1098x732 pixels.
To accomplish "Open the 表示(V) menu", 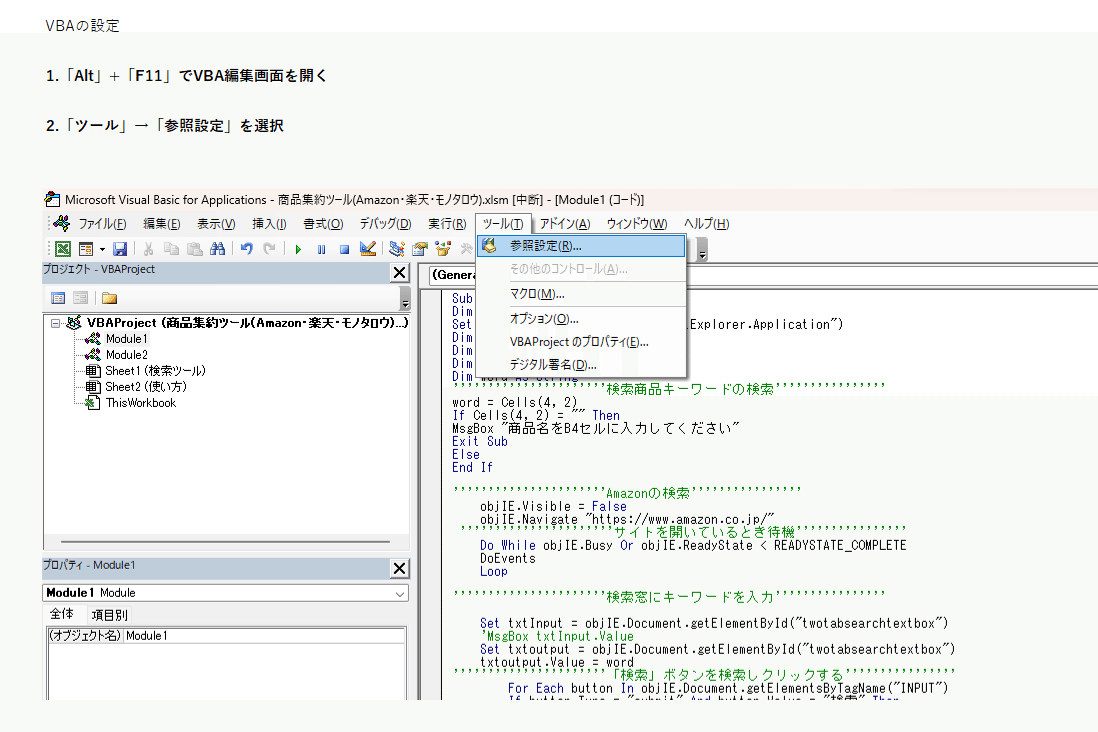I will [x=216, y=223].
